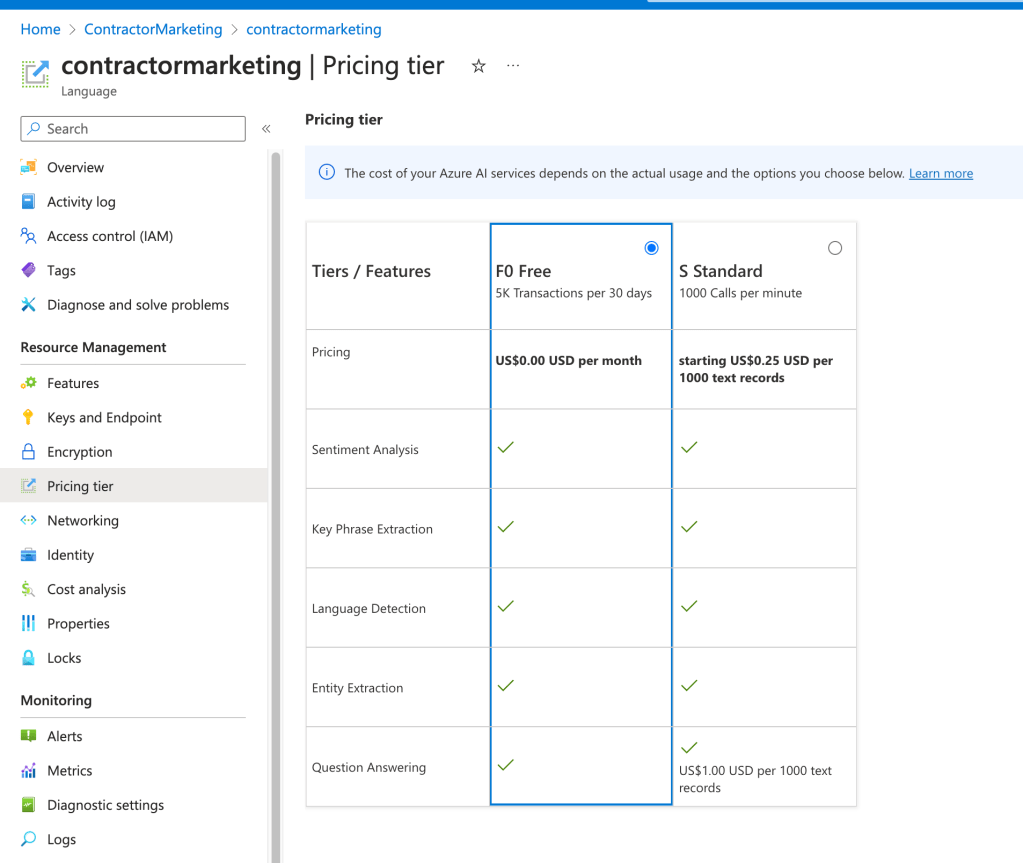1023x863 pixels.
Task: Open ContractorMarketing breadcrumb link
Action: pos(153,29)
